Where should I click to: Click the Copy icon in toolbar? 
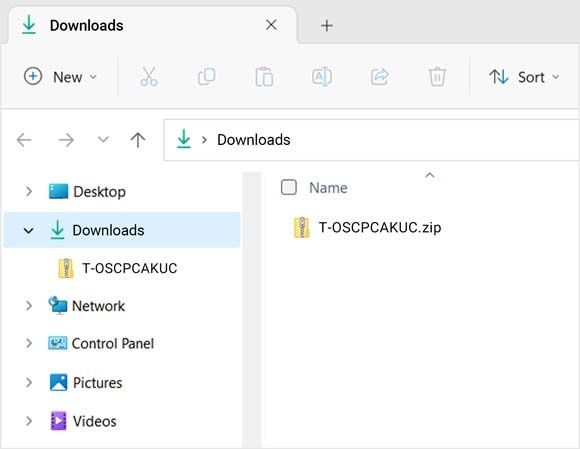click(x=206, y=77)
